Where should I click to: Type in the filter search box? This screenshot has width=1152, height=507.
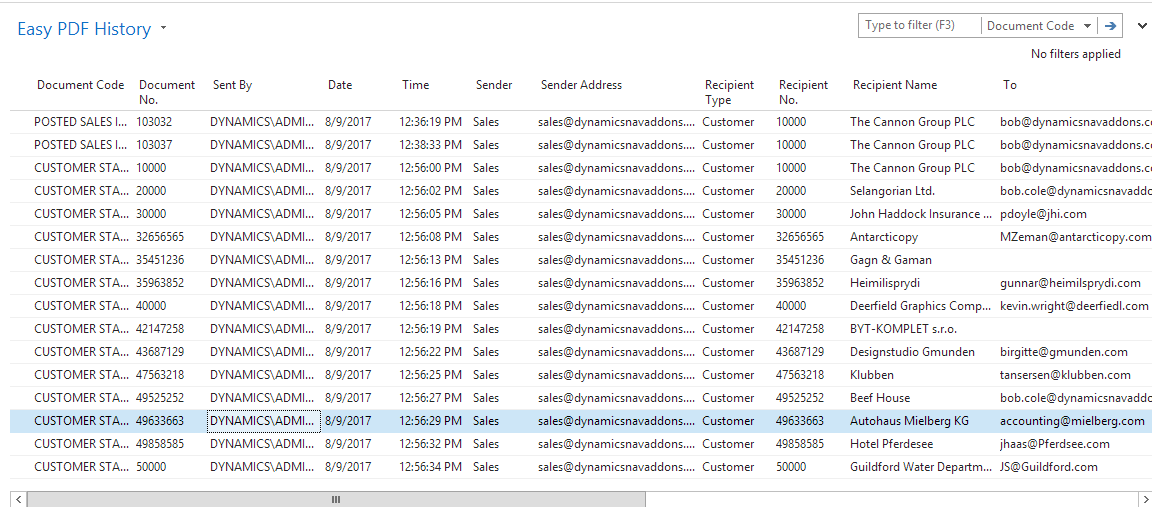918,26
